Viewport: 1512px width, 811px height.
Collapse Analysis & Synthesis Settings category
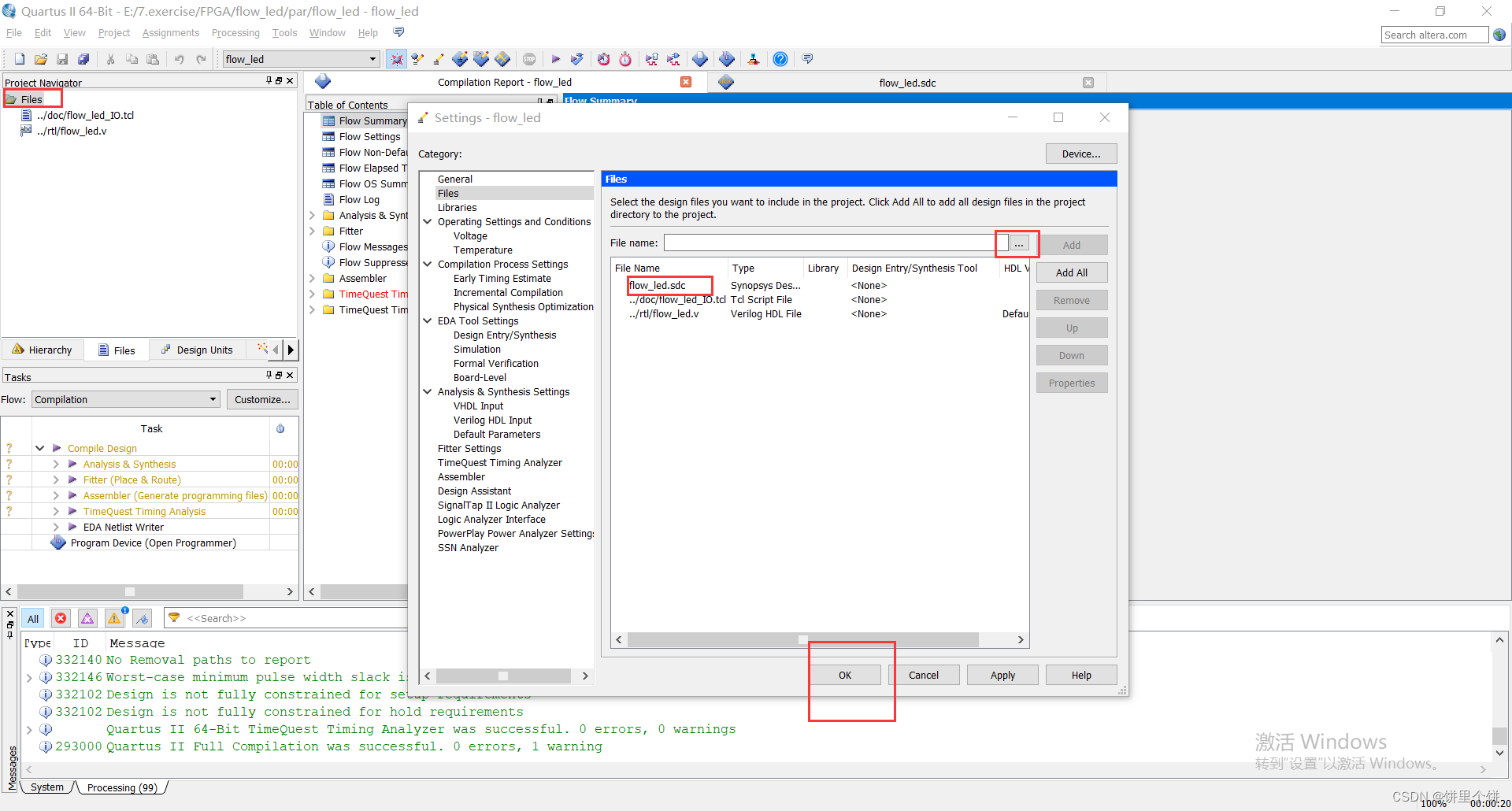point(428,391)
